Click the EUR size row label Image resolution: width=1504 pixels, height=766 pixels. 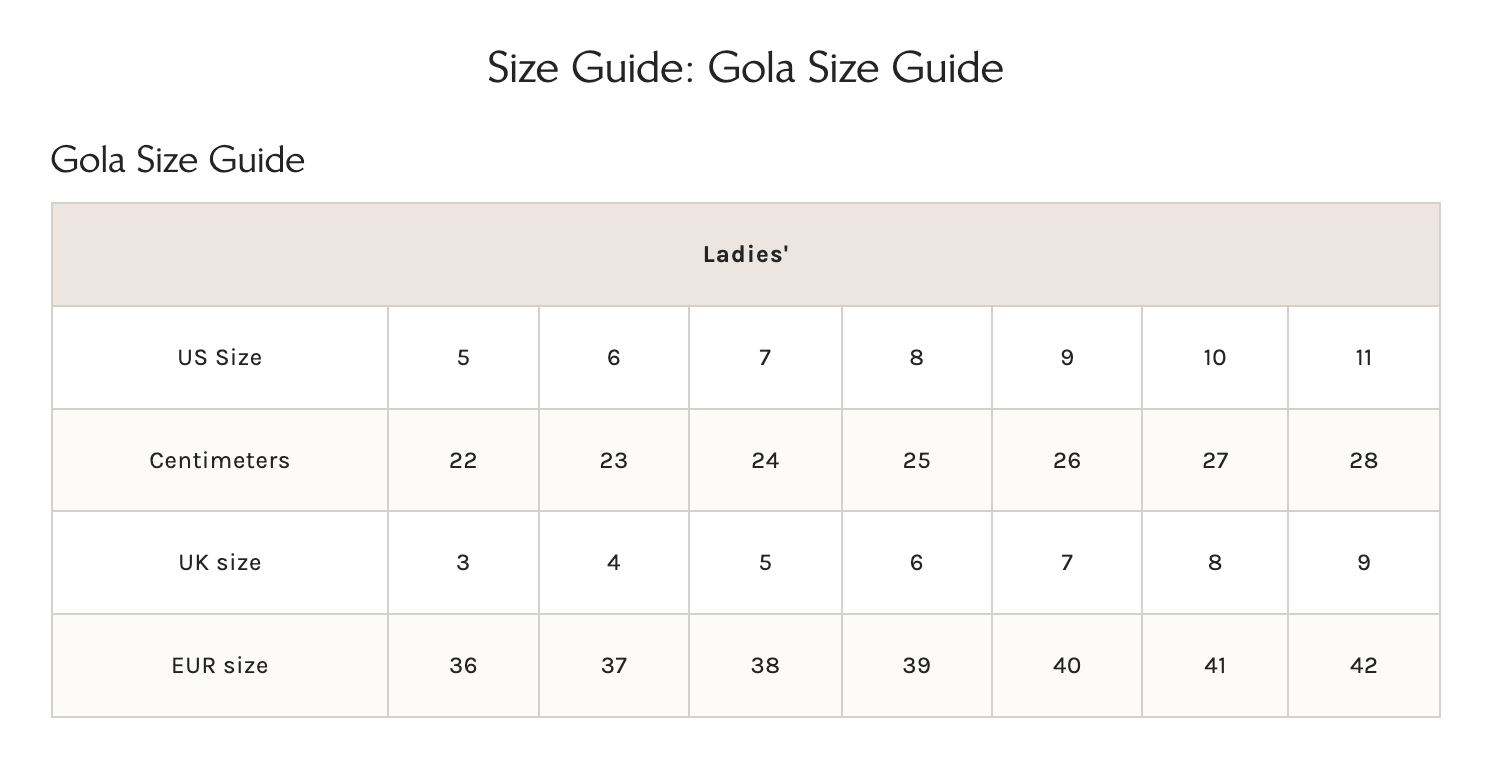(220, 666)
